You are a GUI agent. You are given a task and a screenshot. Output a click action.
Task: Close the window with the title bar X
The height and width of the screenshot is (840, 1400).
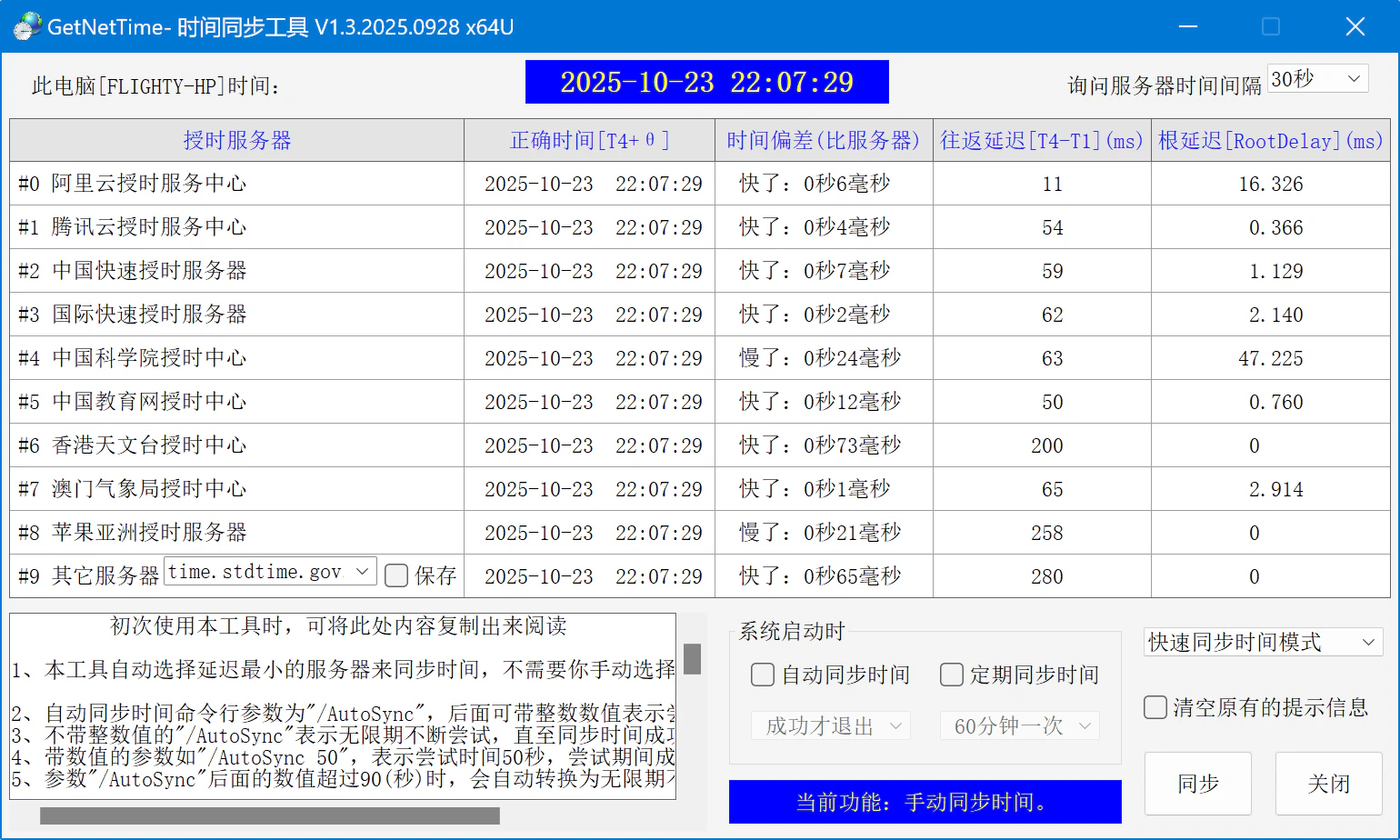click(x=1355, y=26)
